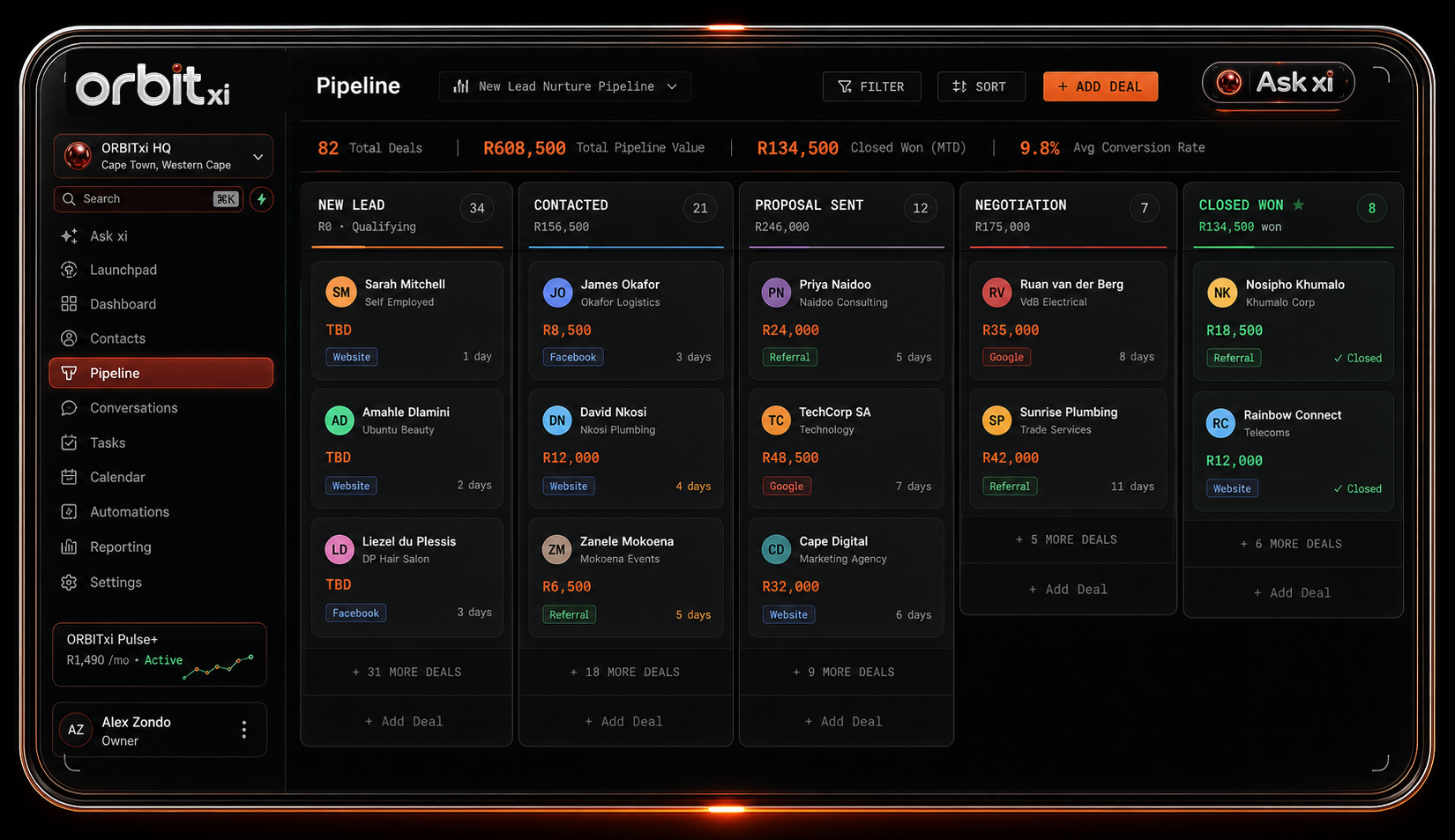The image size is (1455, 840).
Task: Click the Search input field
Action: (x=148, y=199)
